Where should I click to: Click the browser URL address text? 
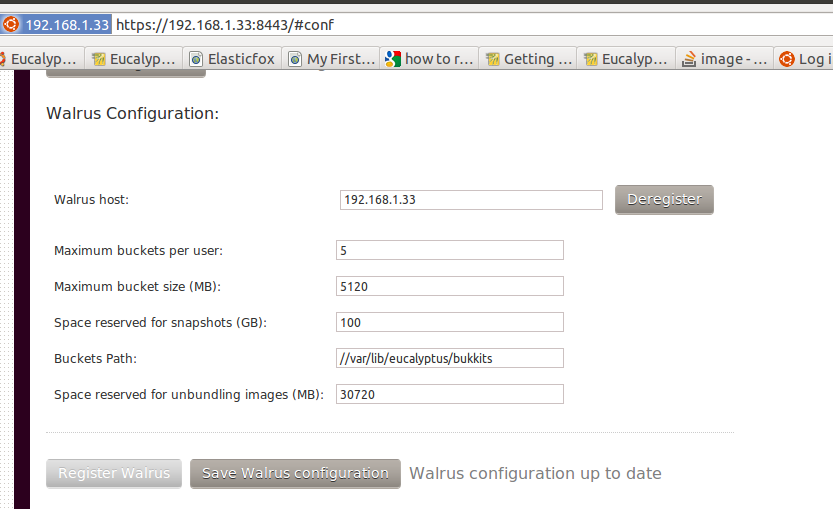point(225,25)
